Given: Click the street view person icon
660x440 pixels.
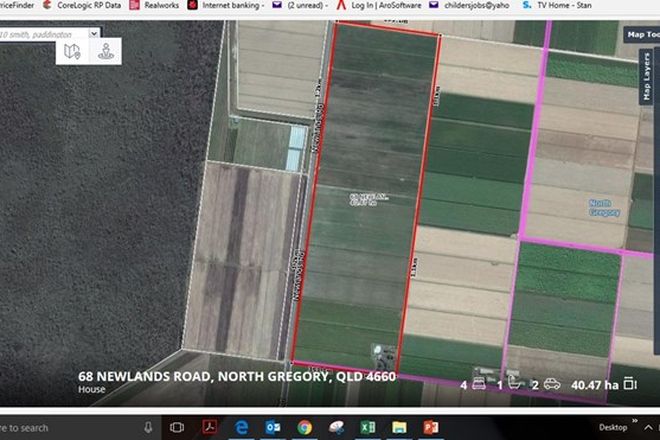Looking at the screenshot, I should (x=104, y=52).
